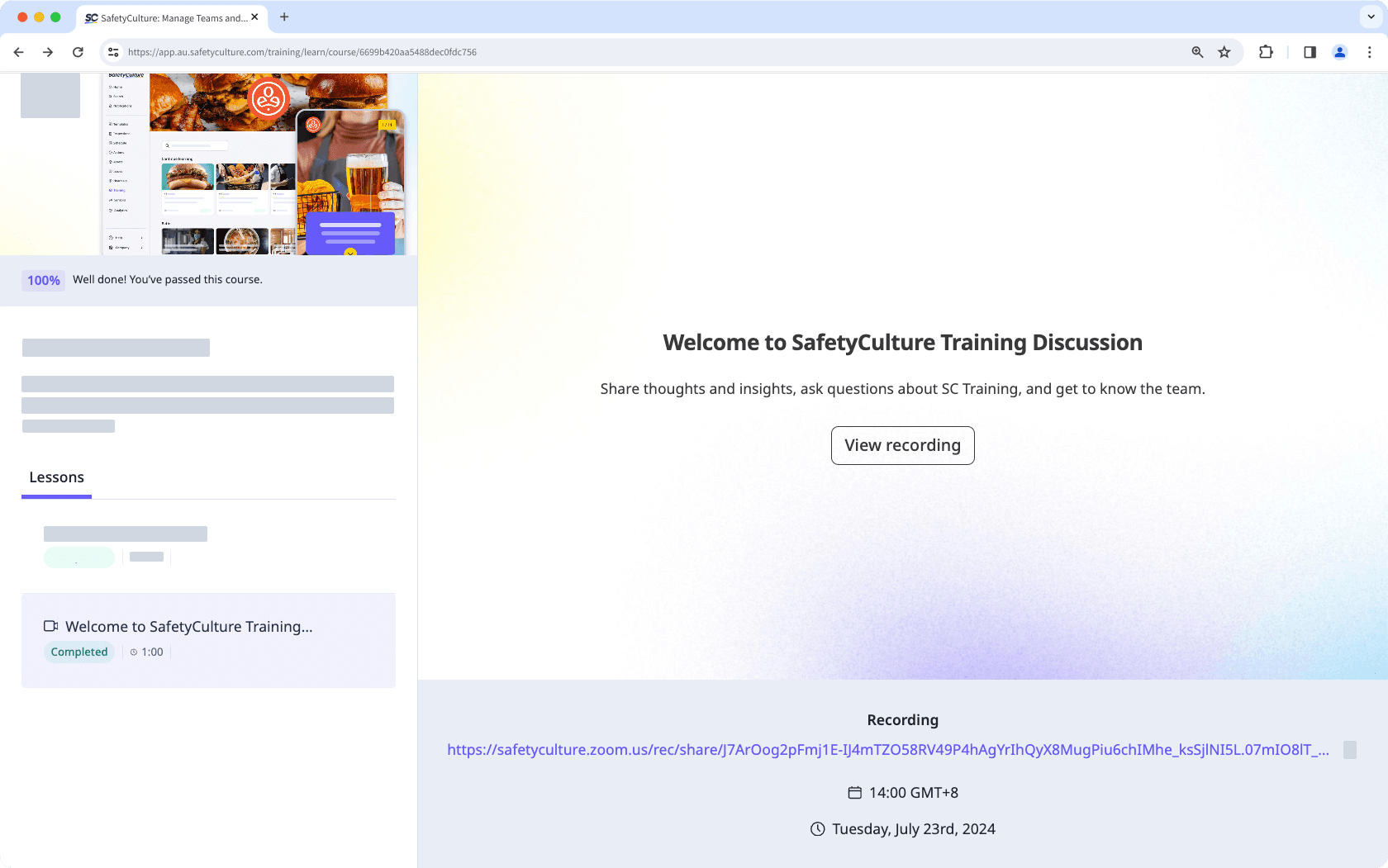Click the 100% progress badge
1388x868 pixels.
click(x=42, y=280)
